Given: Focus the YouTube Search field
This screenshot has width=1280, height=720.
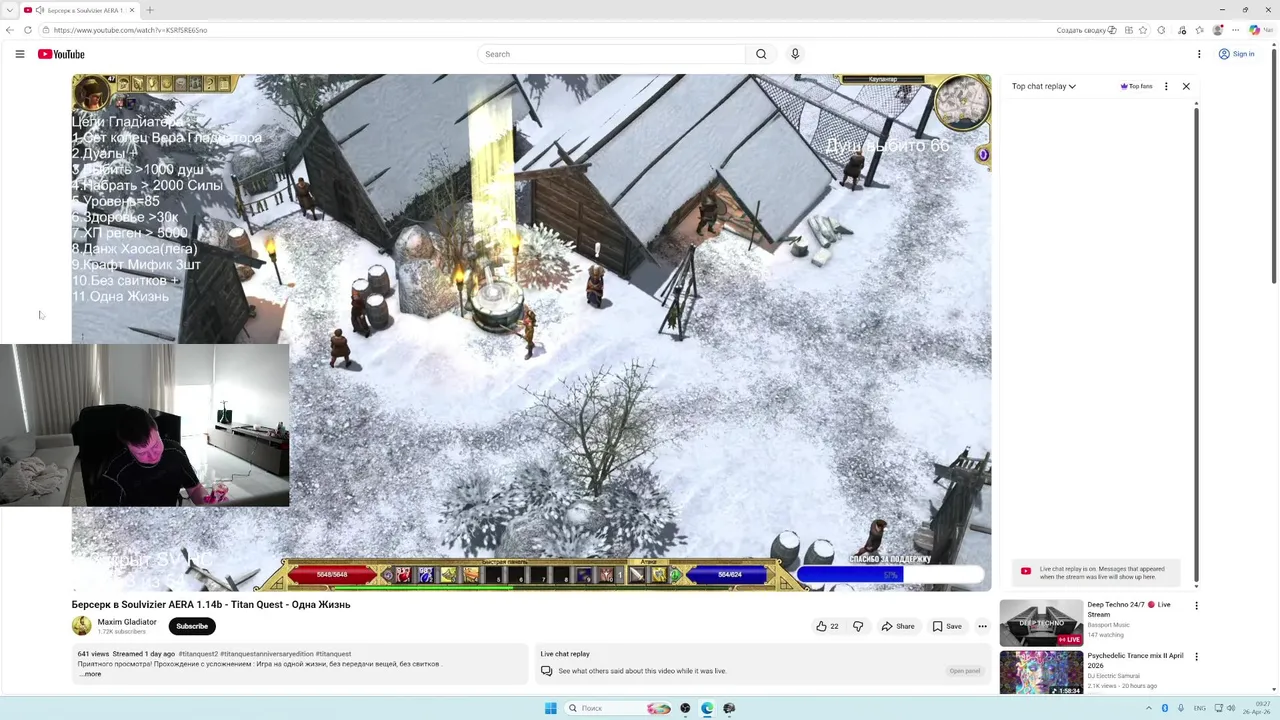Looking at the screenshot, I should [x=611, y=54].
